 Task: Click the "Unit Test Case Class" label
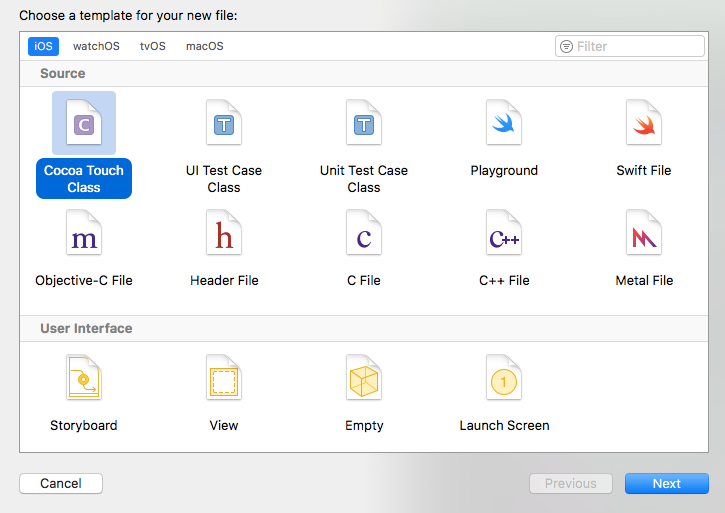point(364,179)
